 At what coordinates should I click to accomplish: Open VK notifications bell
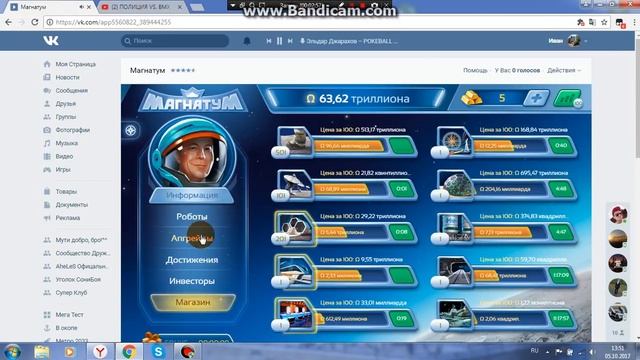(x=247, y=41)
